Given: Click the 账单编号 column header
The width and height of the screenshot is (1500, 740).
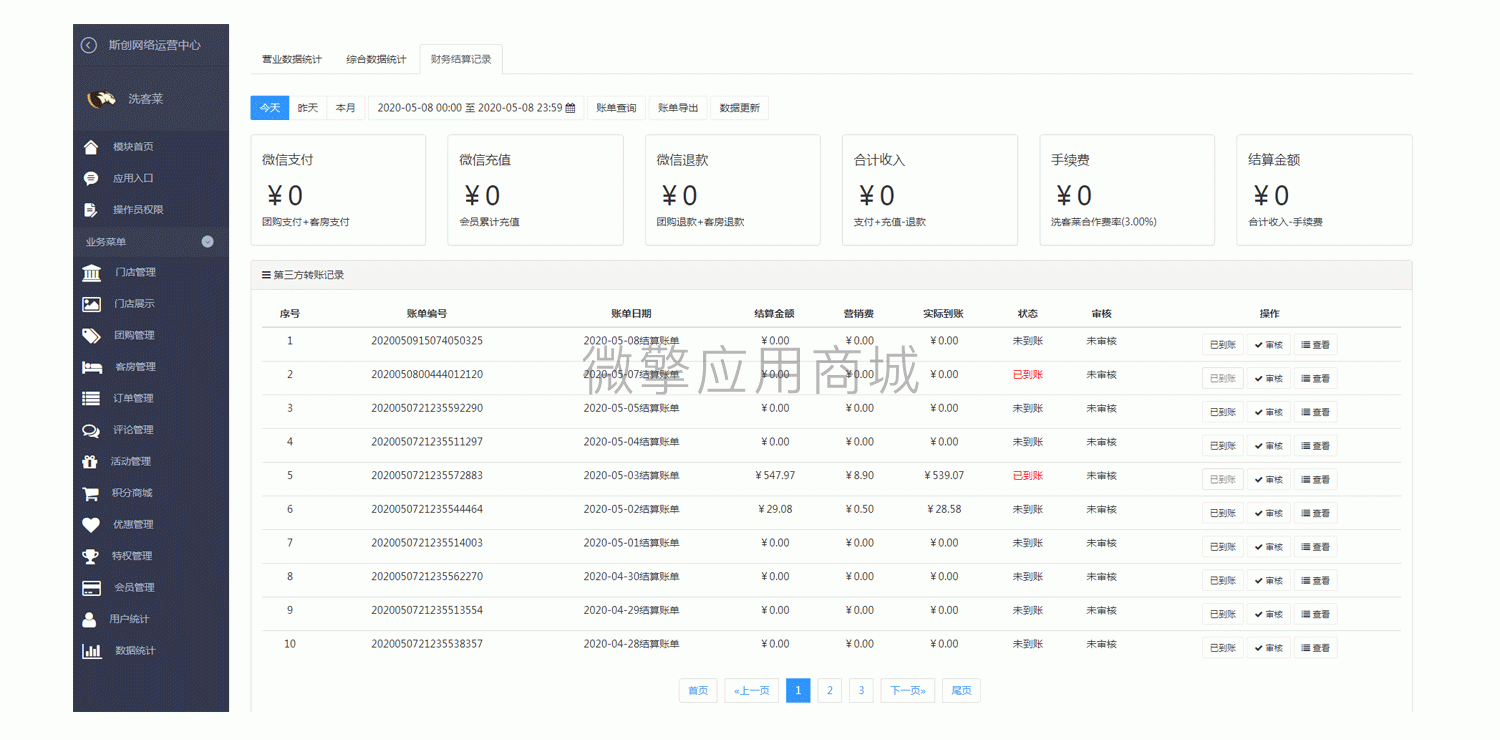Looking at the screenshot, I should click(427, 314).
